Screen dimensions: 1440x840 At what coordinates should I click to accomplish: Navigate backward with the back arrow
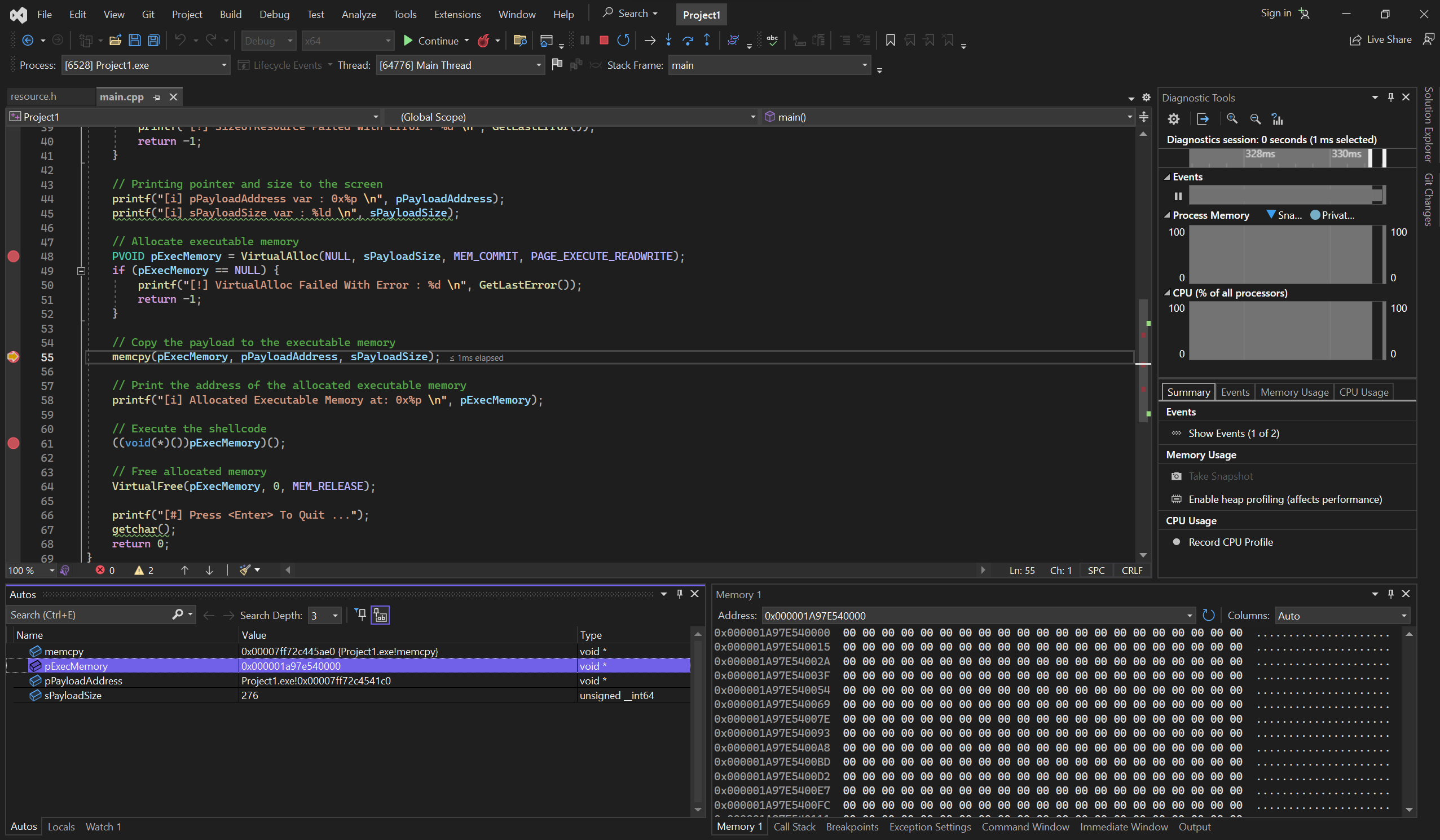[27, 40]
